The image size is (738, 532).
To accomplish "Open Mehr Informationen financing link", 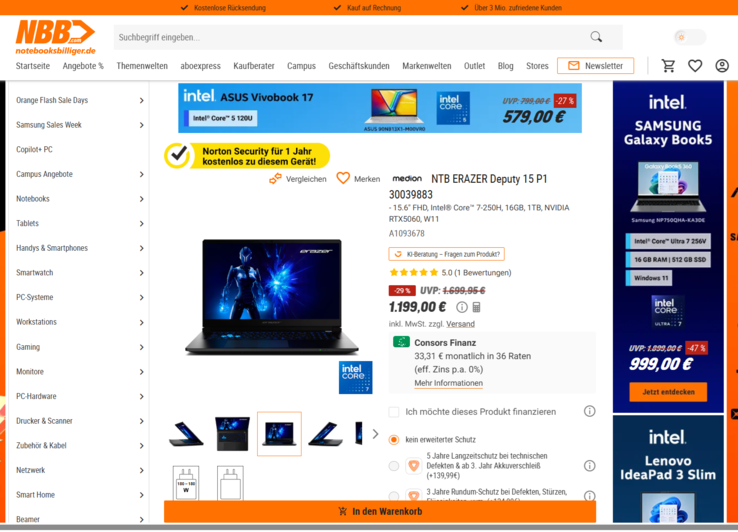I will tap(449, 383).
